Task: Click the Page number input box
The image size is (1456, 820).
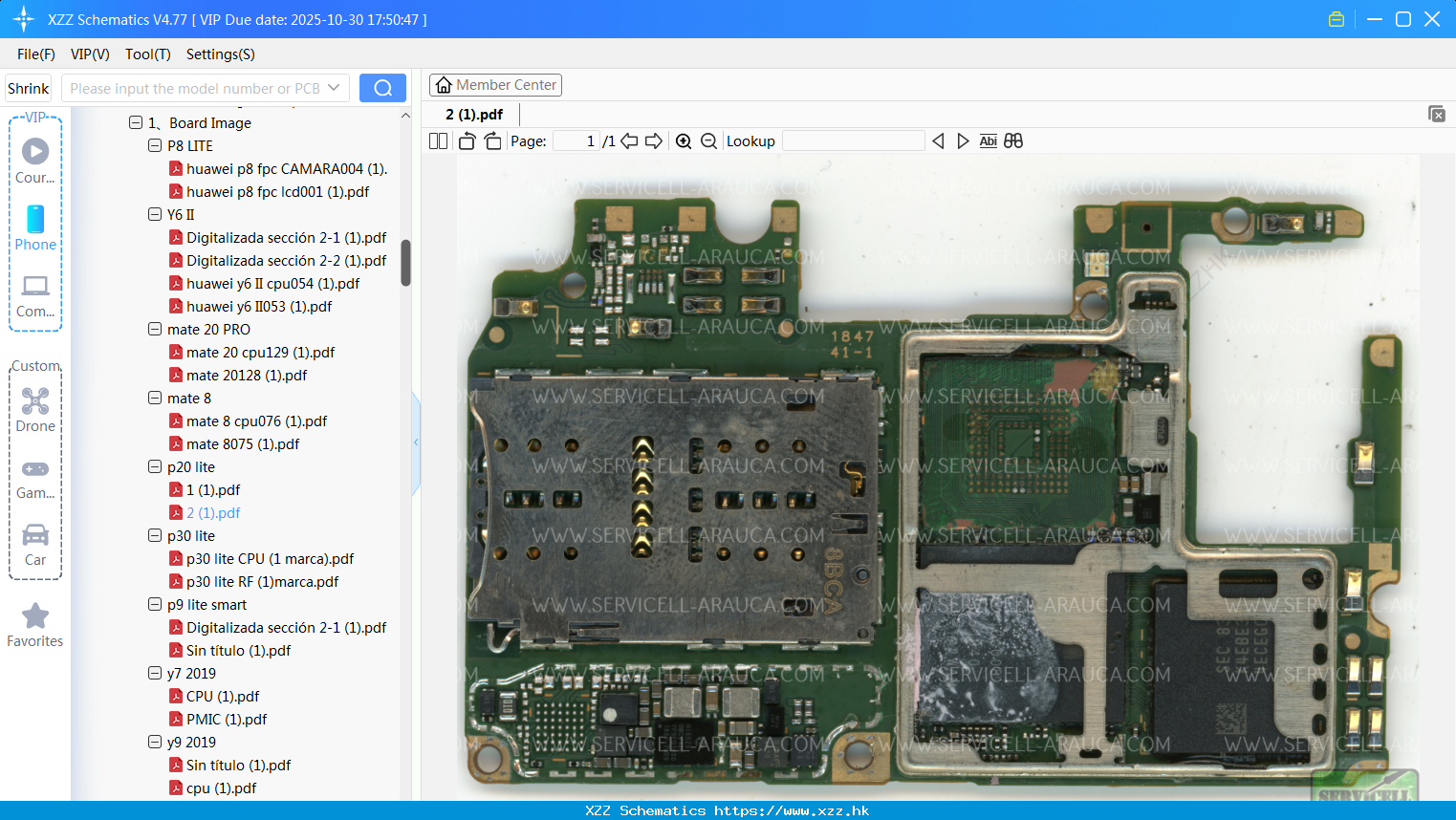Action: (576, 141)
